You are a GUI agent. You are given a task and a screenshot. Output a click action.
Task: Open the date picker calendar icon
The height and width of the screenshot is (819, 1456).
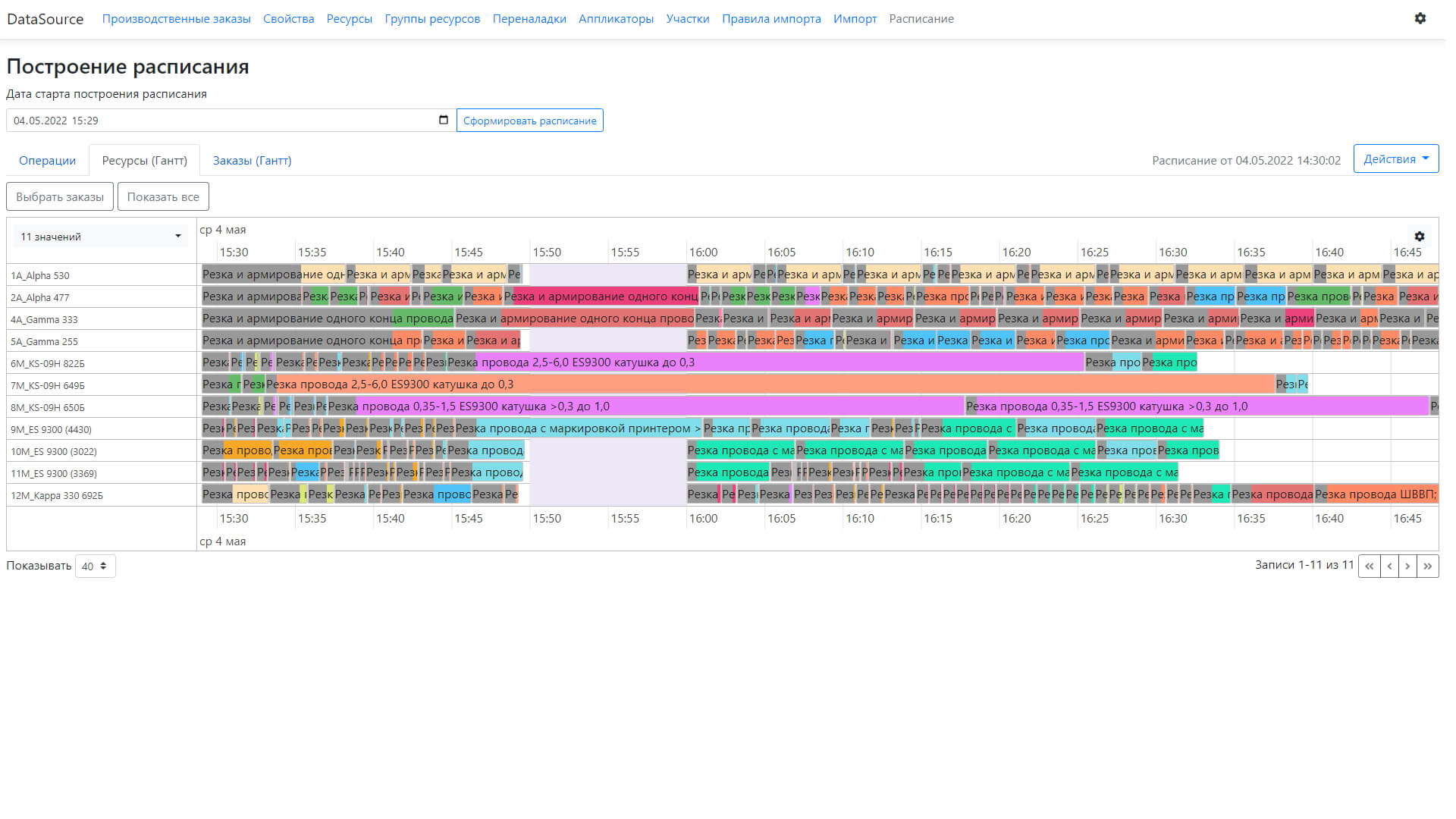coord(444,120)
